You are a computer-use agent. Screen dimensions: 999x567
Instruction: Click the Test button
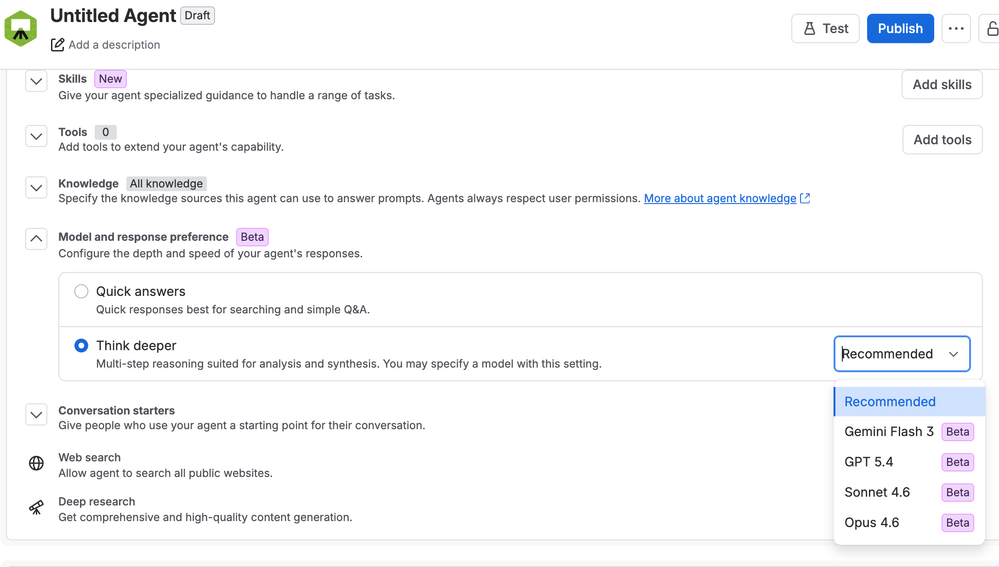[825, 29]
